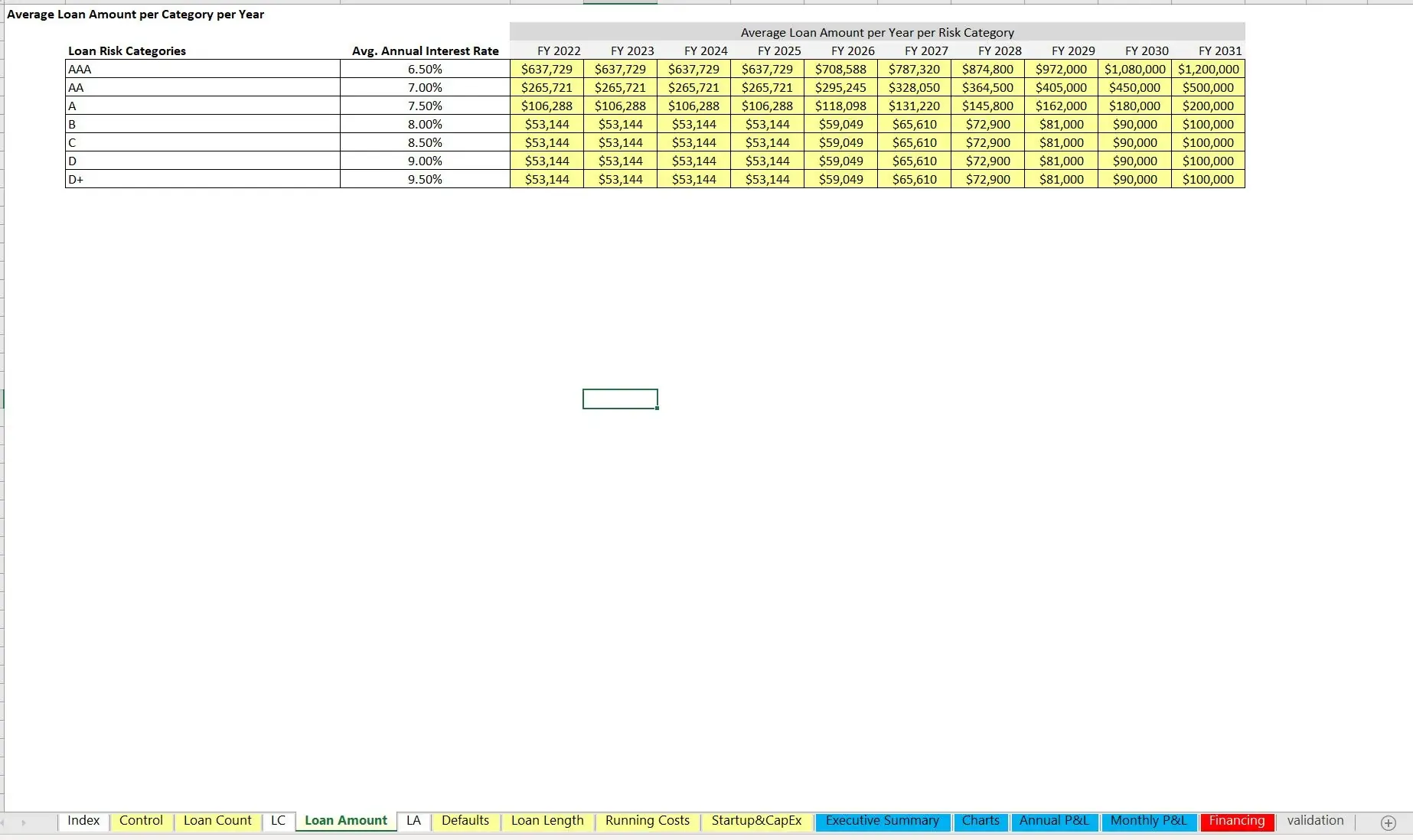Open the validation sheet

point(1315,821)
